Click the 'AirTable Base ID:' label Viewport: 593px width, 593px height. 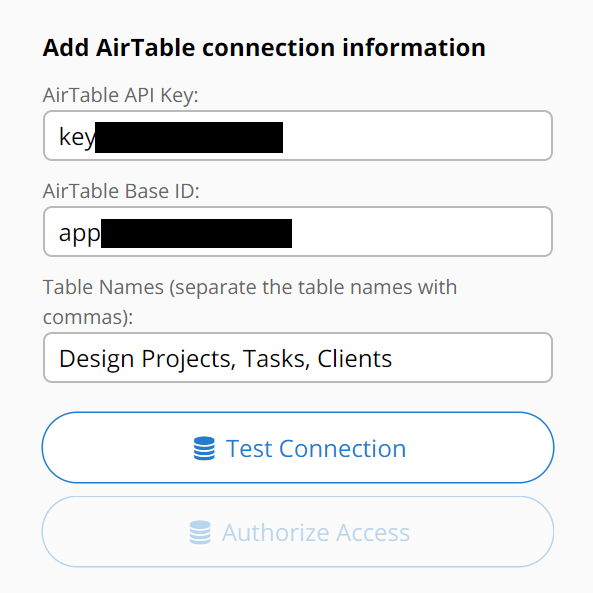pos(121,191)
